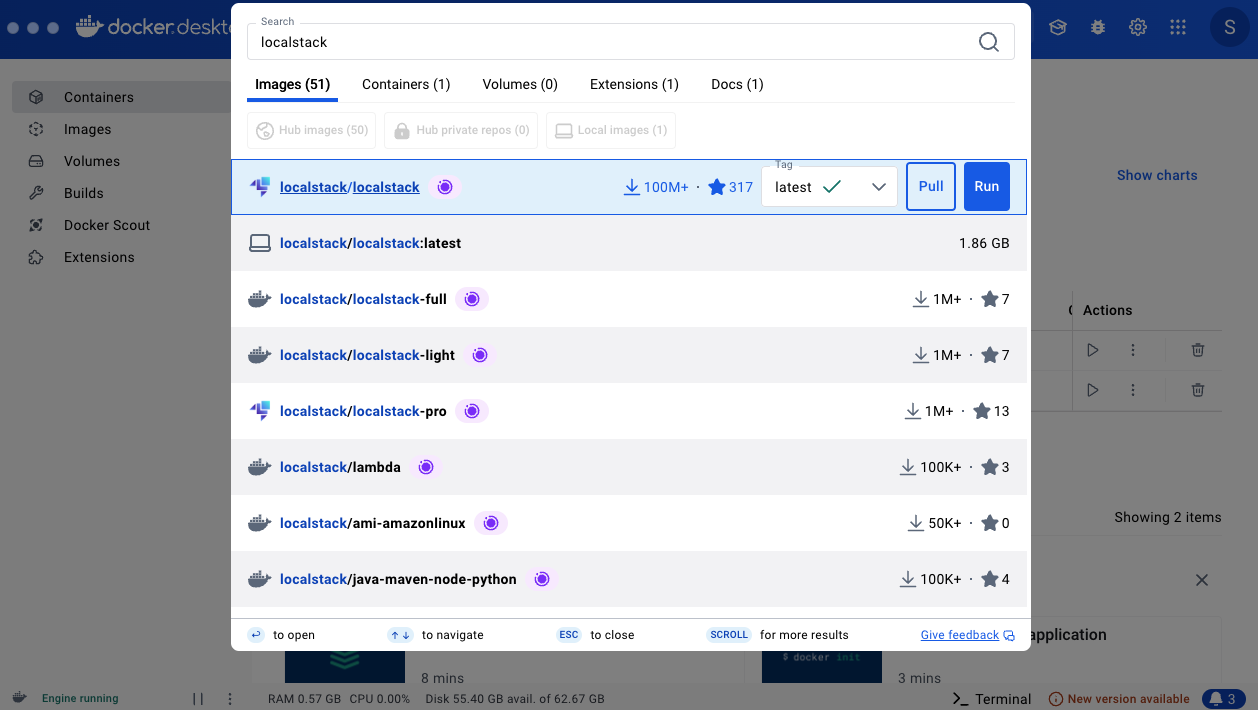Click the trash icon in the first Actions row
Image resolution: width=1258 pixels, height=710 pixels.
(1198, 350)
